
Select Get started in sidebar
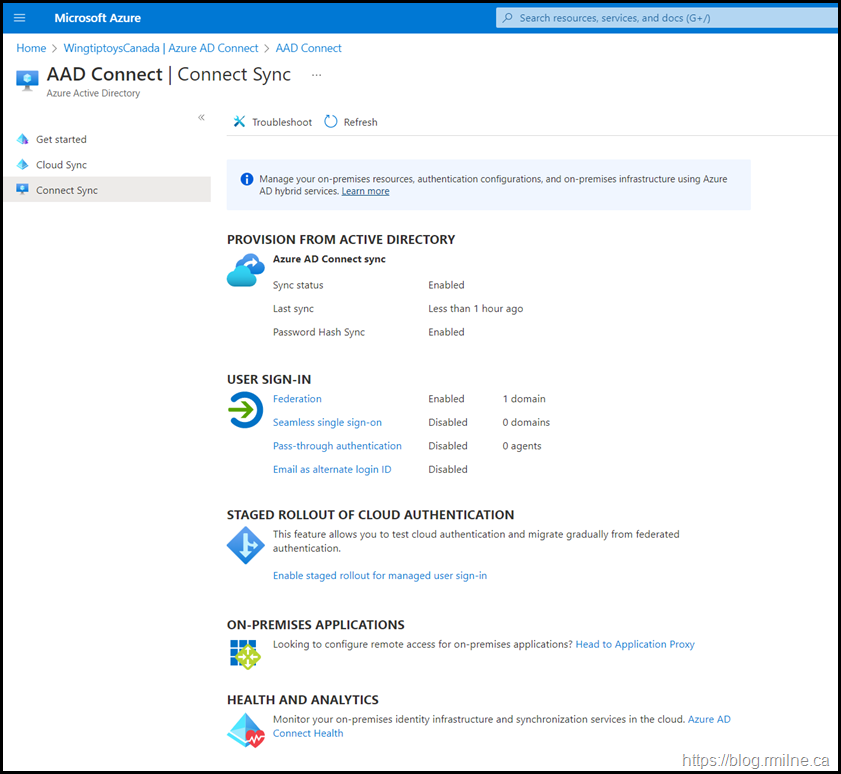[61, 139]
